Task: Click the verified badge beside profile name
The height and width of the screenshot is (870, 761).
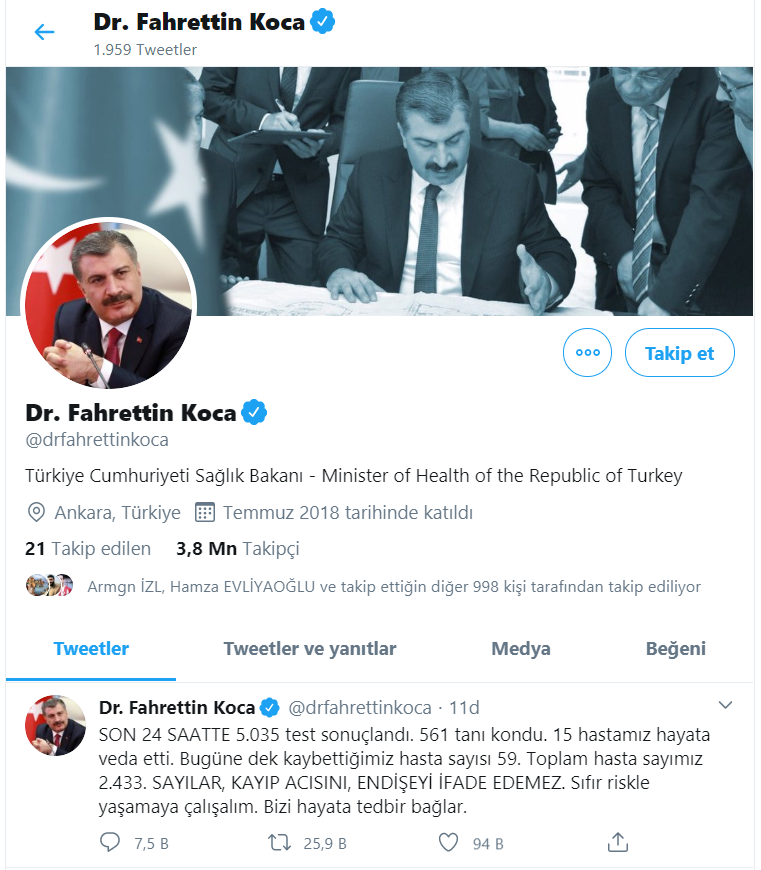Action: click(255, 412)
